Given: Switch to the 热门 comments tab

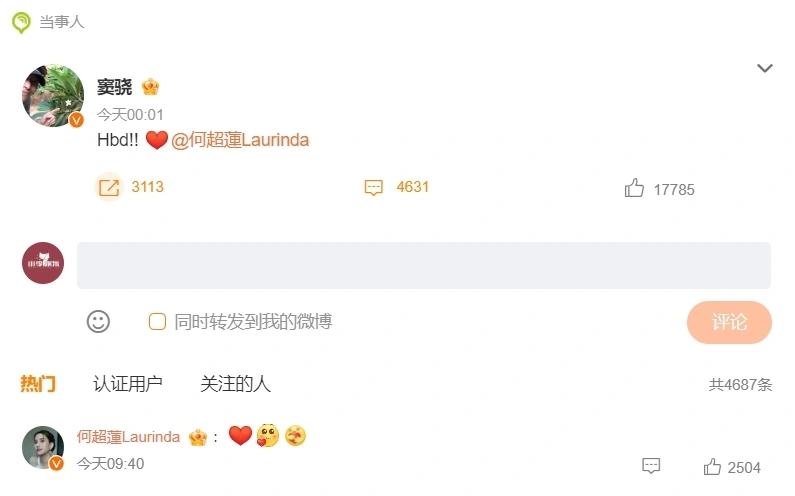Looking at the screenshot, I should click(38, 383).
